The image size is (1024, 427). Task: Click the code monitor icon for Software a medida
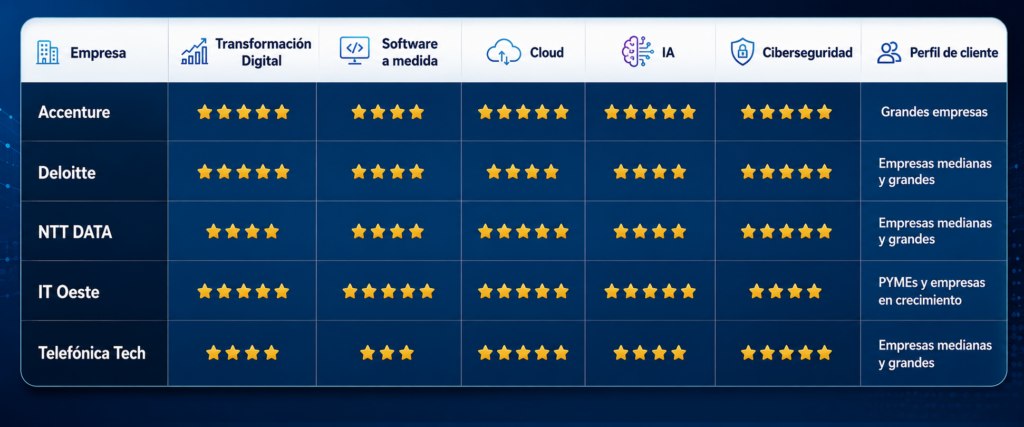pos(355,52)
